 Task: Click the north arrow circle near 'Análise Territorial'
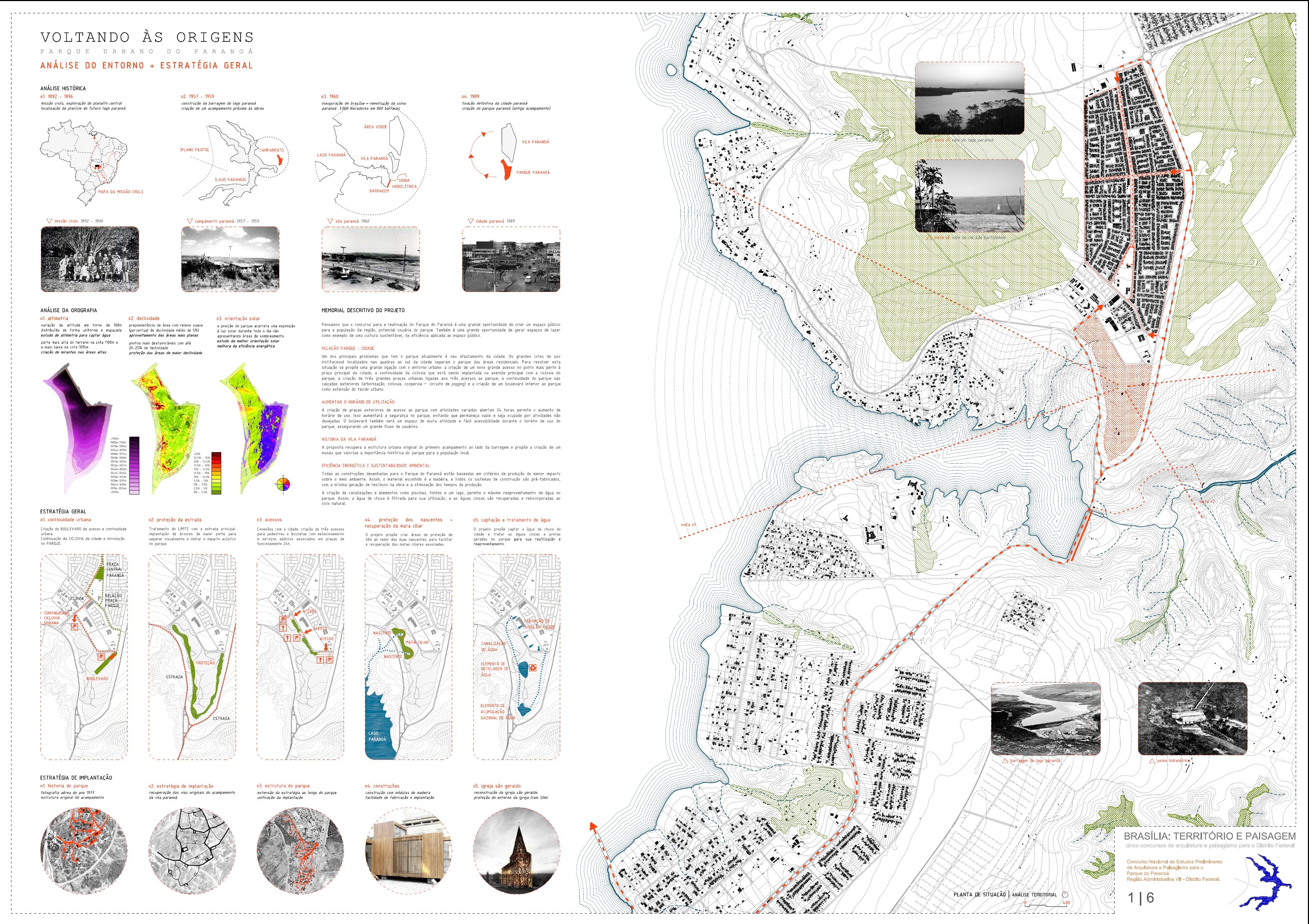click(1065, 894)
